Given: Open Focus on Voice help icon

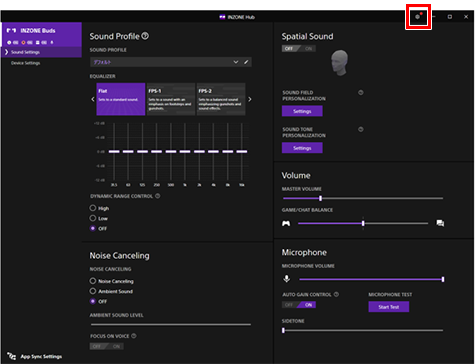Looking at the screenshot, I should [134, 336].
